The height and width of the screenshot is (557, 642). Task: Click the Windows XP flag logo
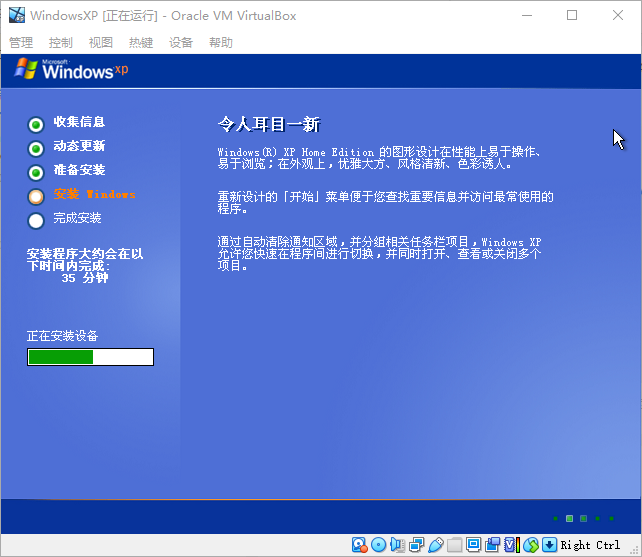26,68
